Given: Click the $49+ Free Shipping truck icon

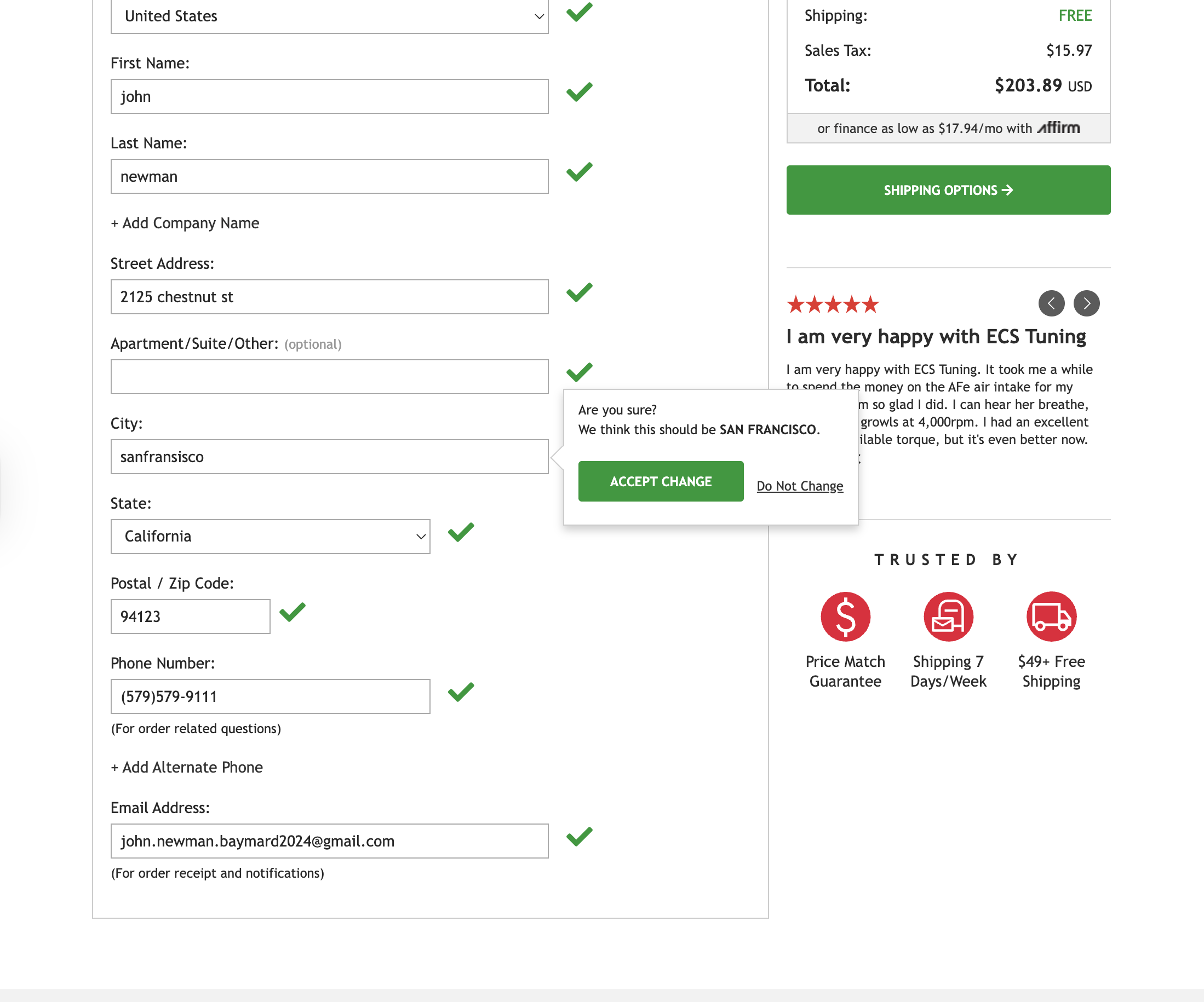Looking at the screenshot, I should pyautogui.click(x=1051, y=617).
